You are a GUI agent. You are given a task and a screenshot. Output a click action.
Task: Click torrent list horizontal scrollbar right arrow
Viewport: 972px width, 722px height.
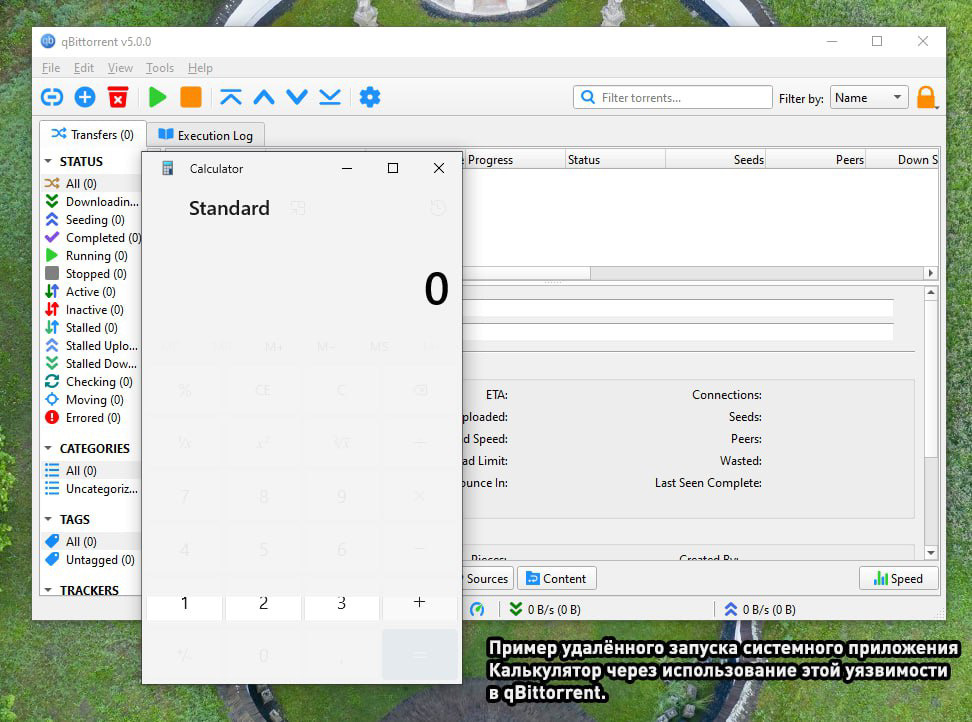[x=930, y=273]
